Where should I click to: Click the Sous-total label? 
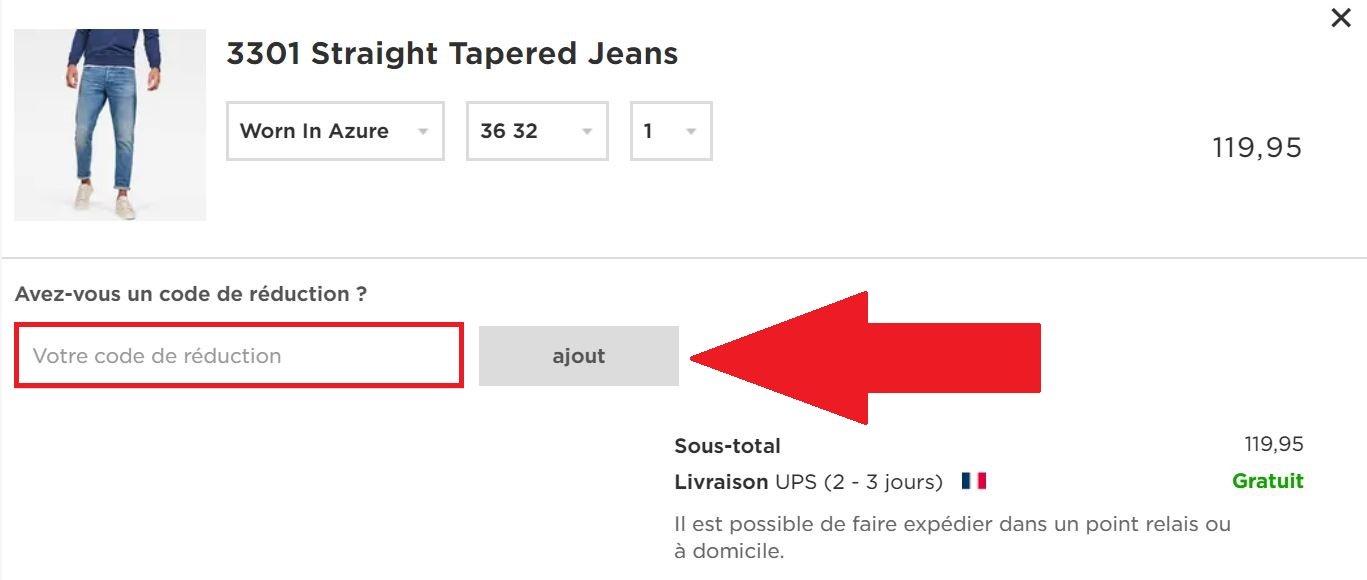tap(729, 445)
